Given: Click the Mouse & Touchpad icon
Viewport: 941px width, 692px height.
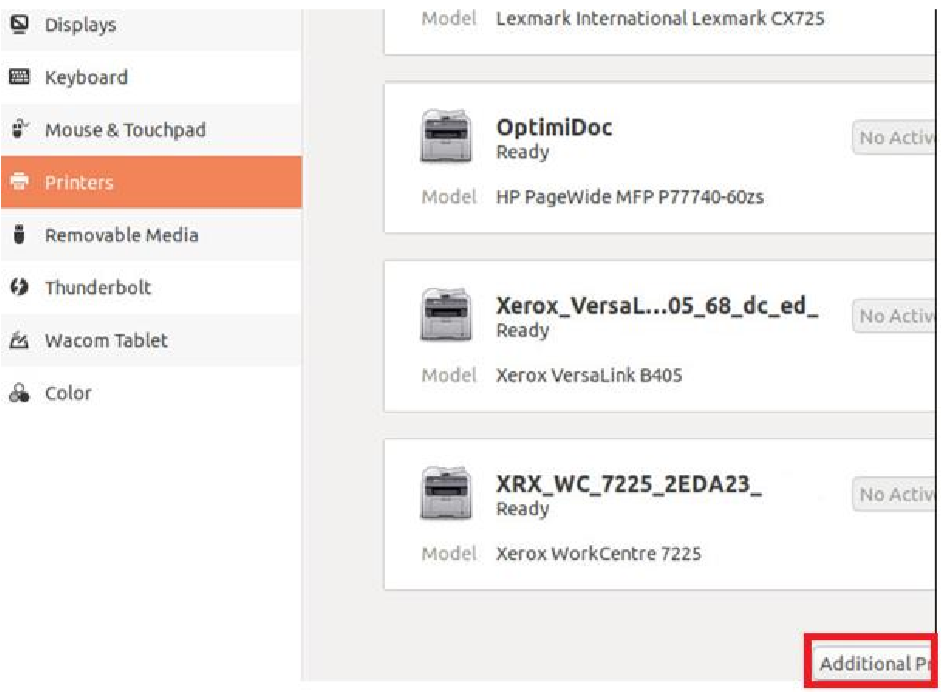Looking at the screenshot, I should pos(18,130).
